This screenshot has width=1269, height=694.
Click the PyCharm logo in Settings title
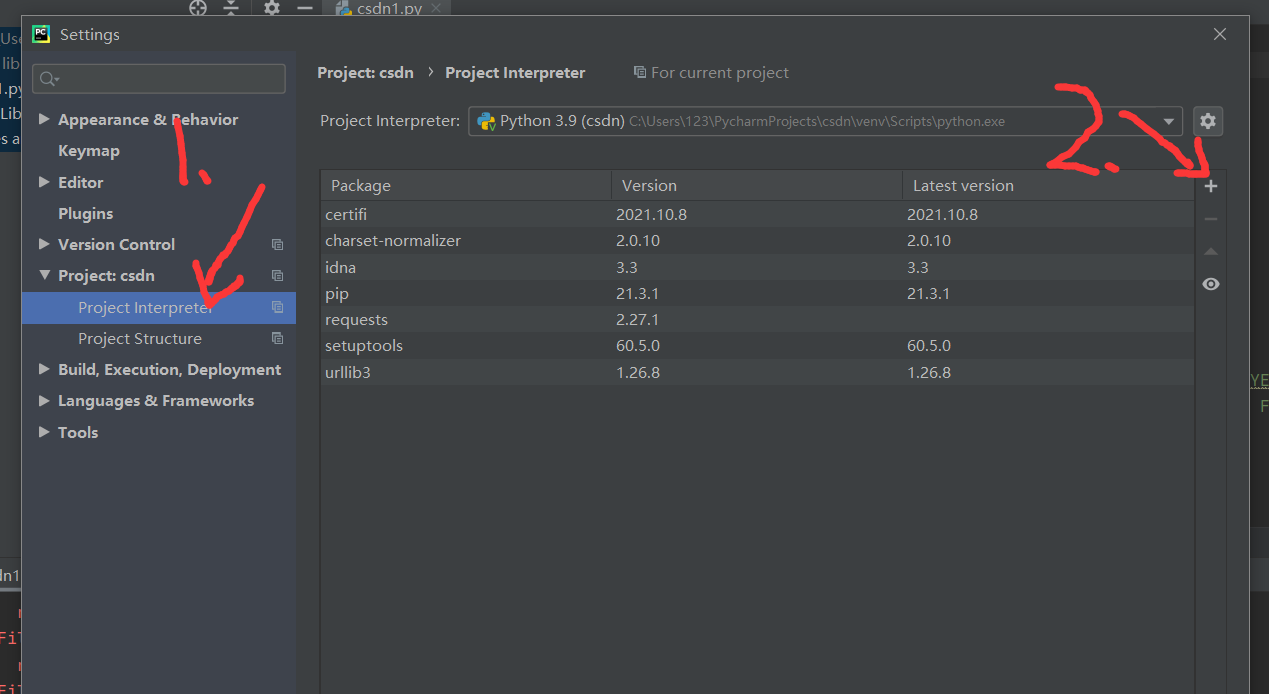(x=41, y=34)
